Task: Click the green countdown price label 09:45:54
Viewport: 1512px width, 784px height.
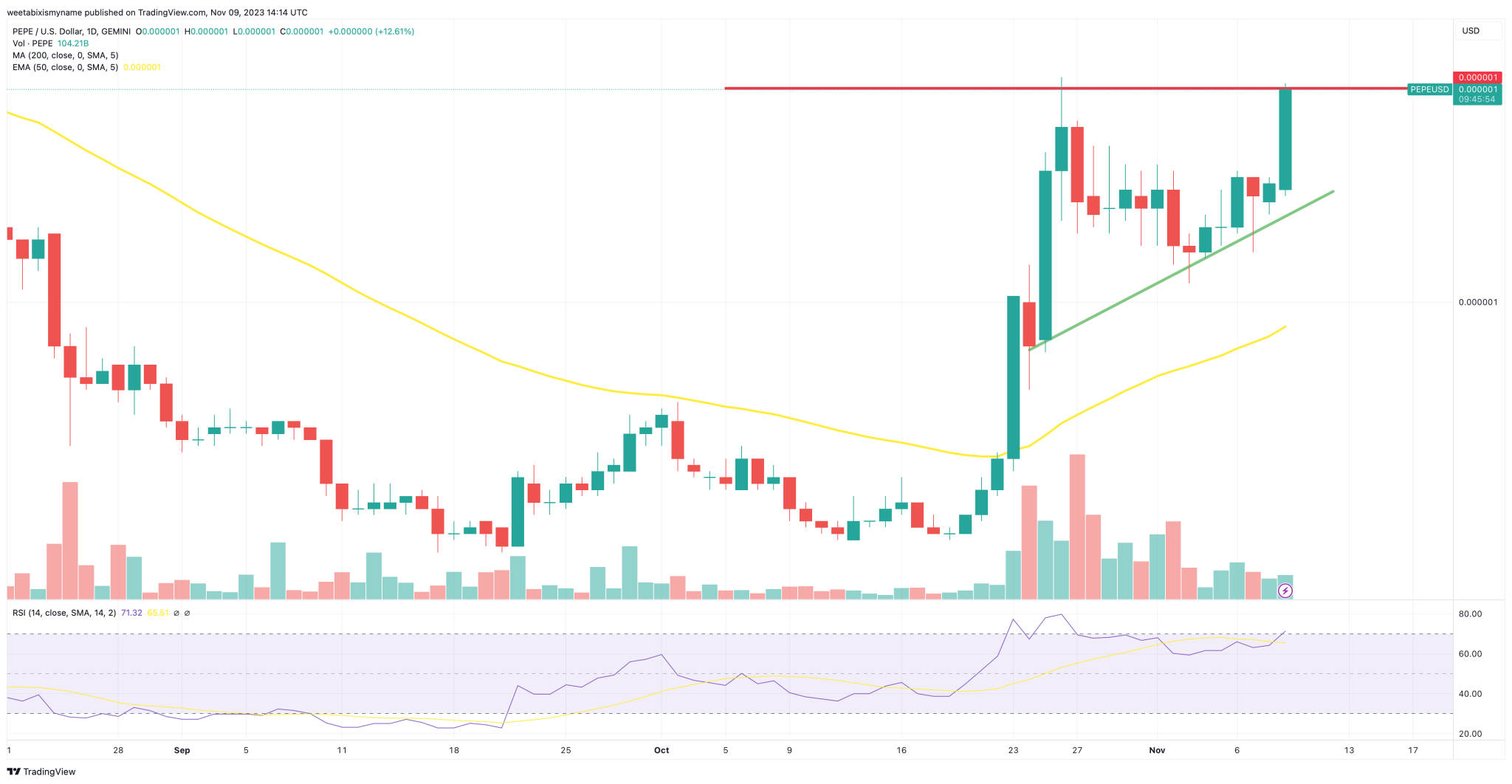Action: point(1477,99)
